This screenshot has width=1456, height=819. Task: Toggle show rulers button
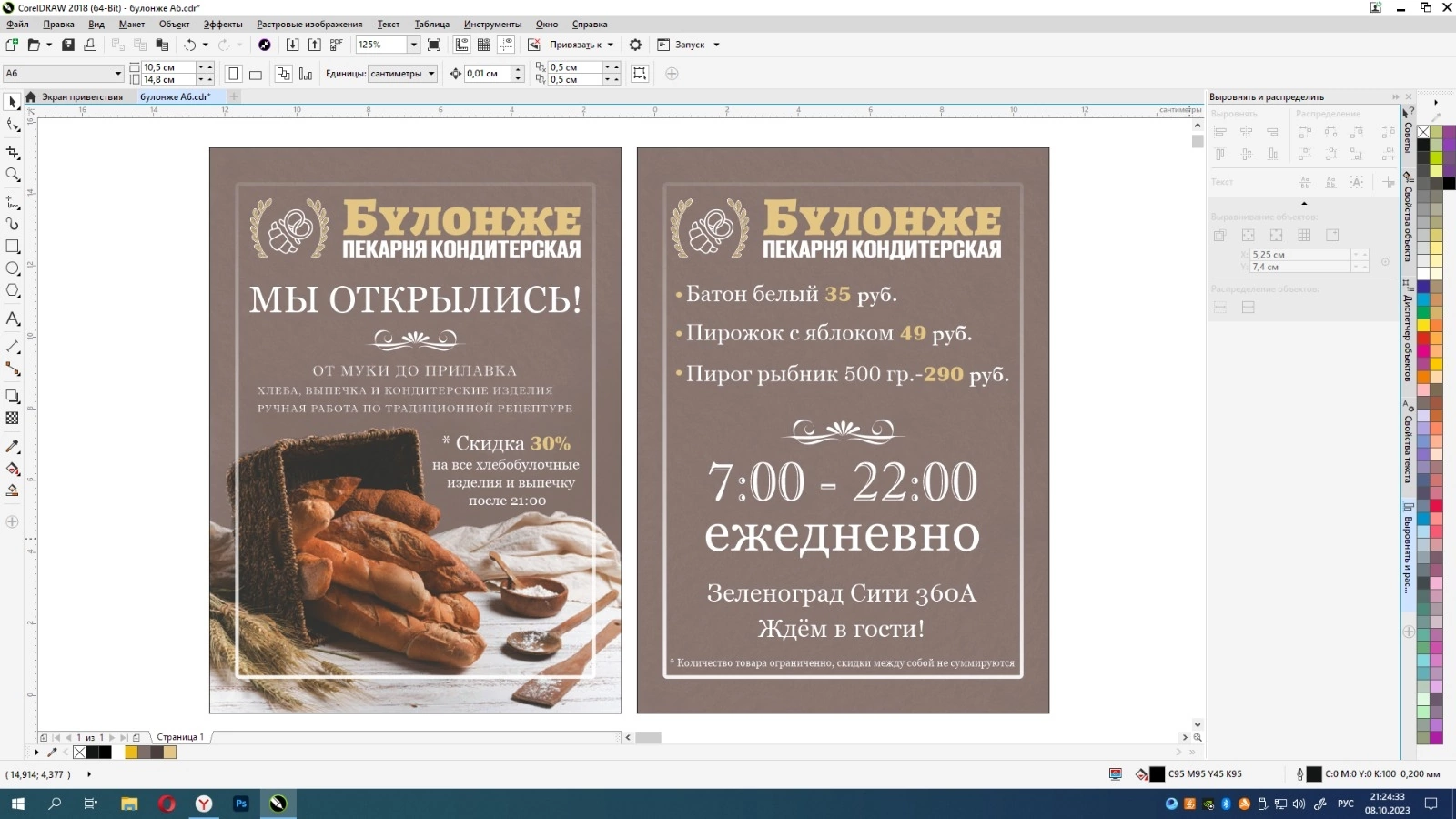[461, 45]
